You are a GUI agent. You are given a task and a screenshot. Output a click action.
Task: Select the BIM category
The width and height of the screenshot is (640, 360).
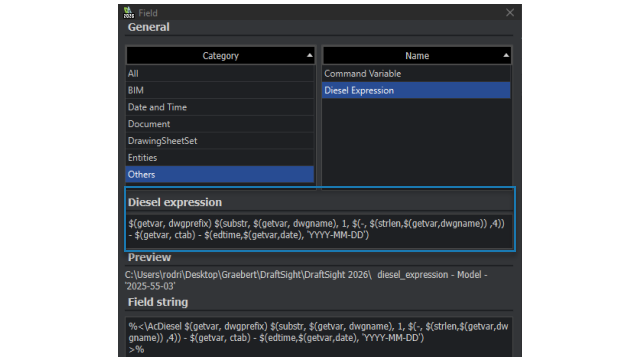click(220, 90)
